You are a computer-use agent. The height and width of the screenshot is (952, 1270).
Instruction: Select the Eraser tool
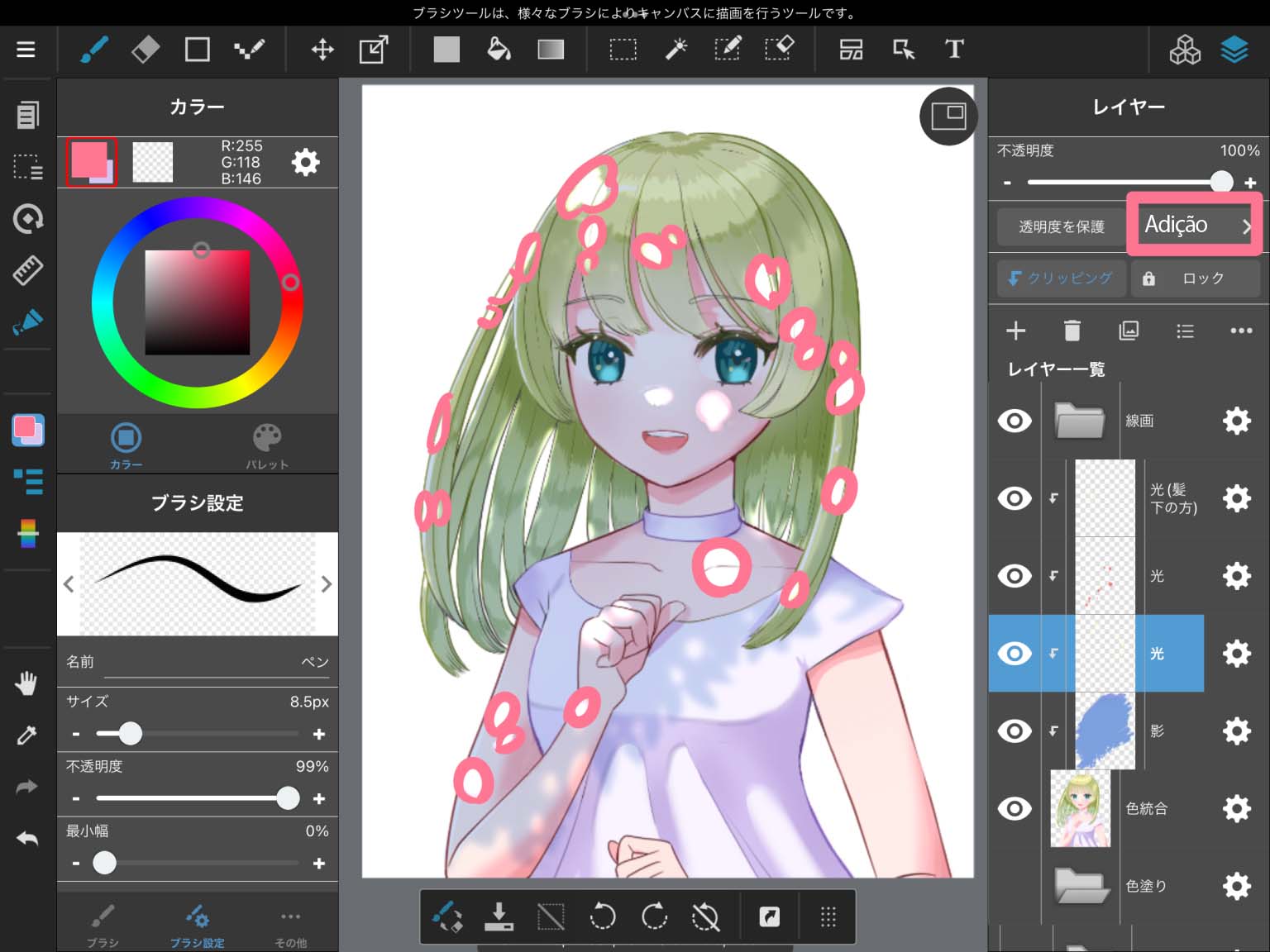click(146, 50)
